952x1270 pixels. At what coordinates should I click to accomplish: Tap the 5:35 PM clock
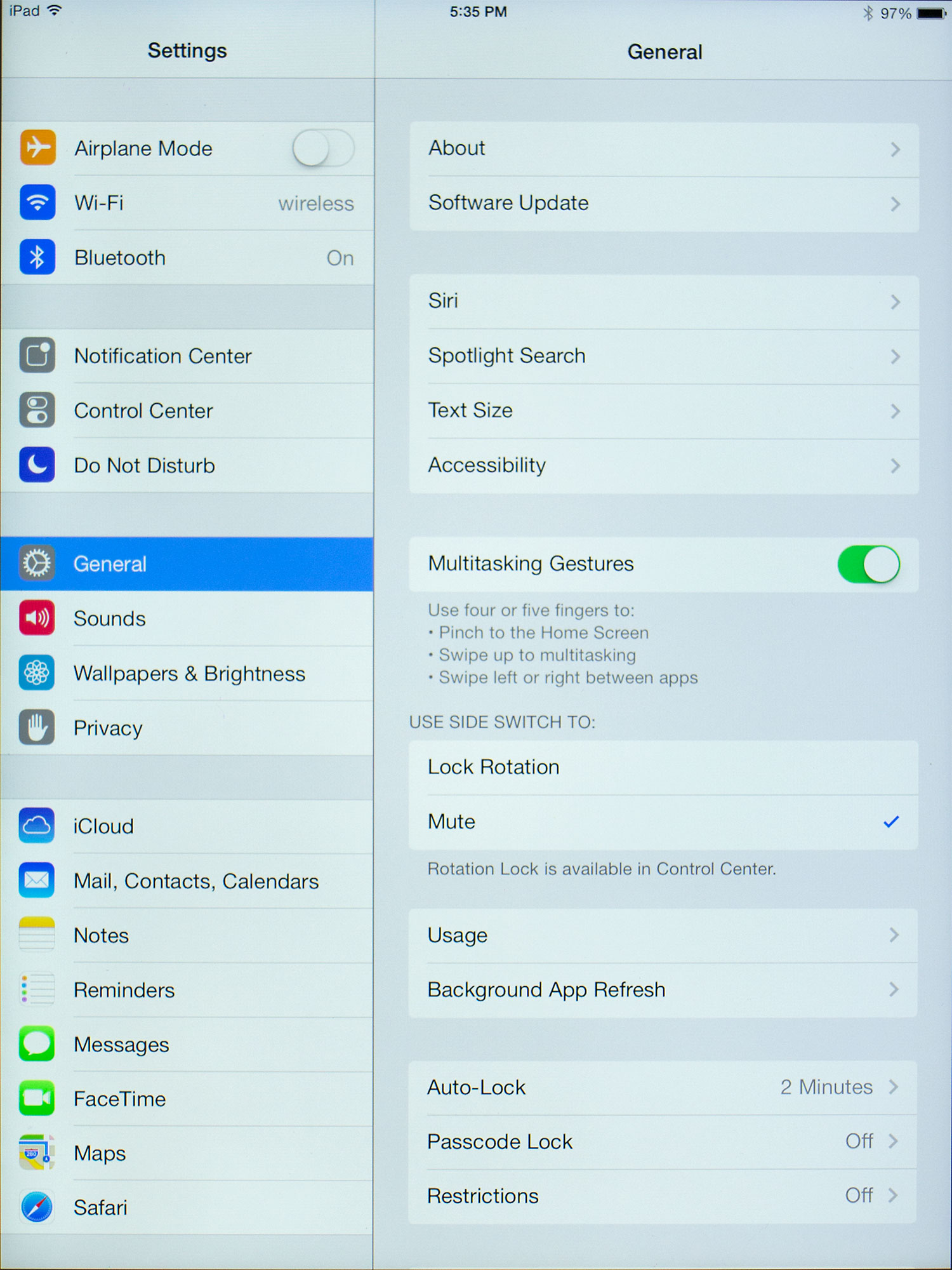pyautogui.click(x=479, y=12)
